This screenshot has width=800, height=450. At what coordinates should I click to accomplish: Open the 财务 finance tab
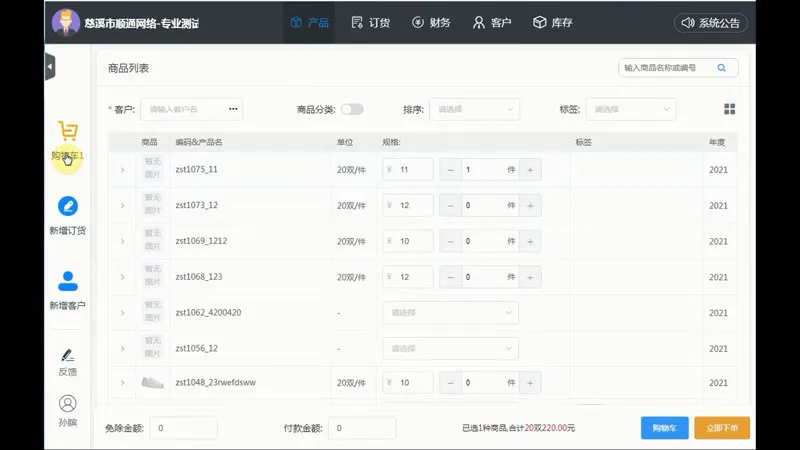(428, 22)
